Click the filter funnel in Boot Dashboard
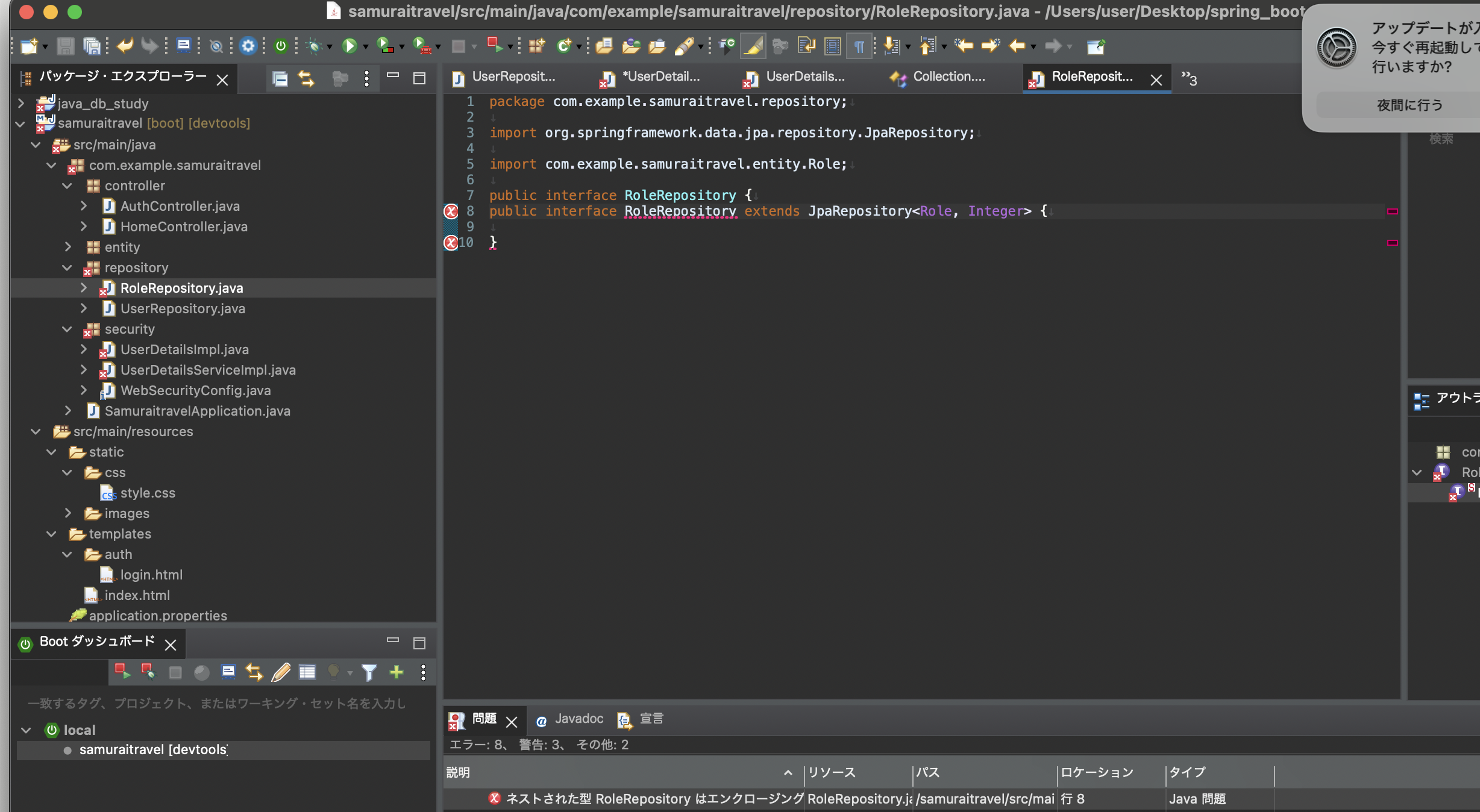The image size is (1480, 812). [x=369, y=672]
